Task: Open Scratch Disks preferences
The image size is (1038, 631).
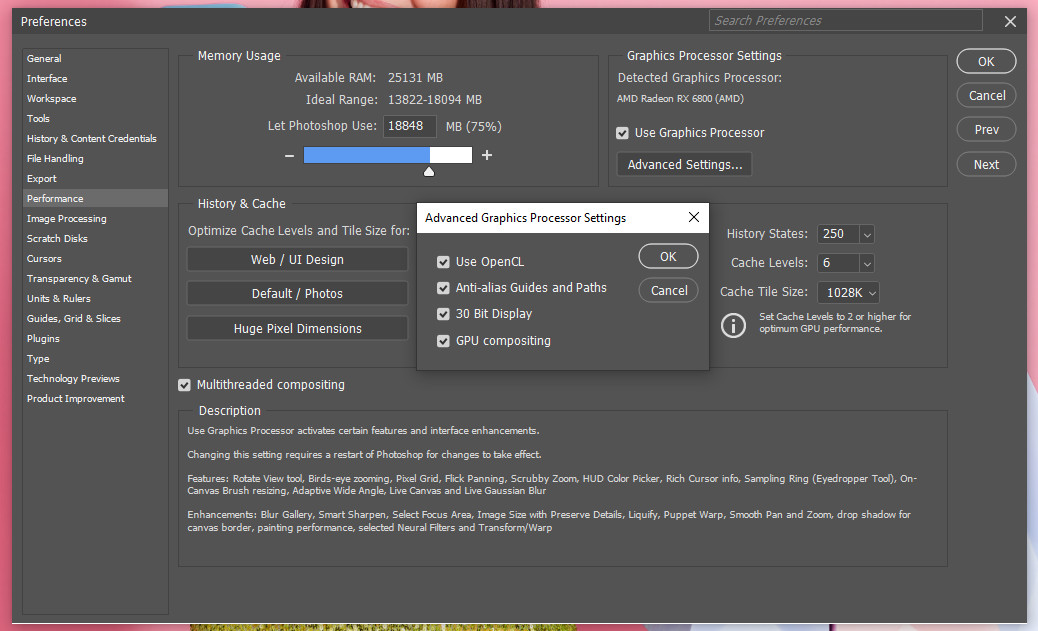Action: coord(95,238)
